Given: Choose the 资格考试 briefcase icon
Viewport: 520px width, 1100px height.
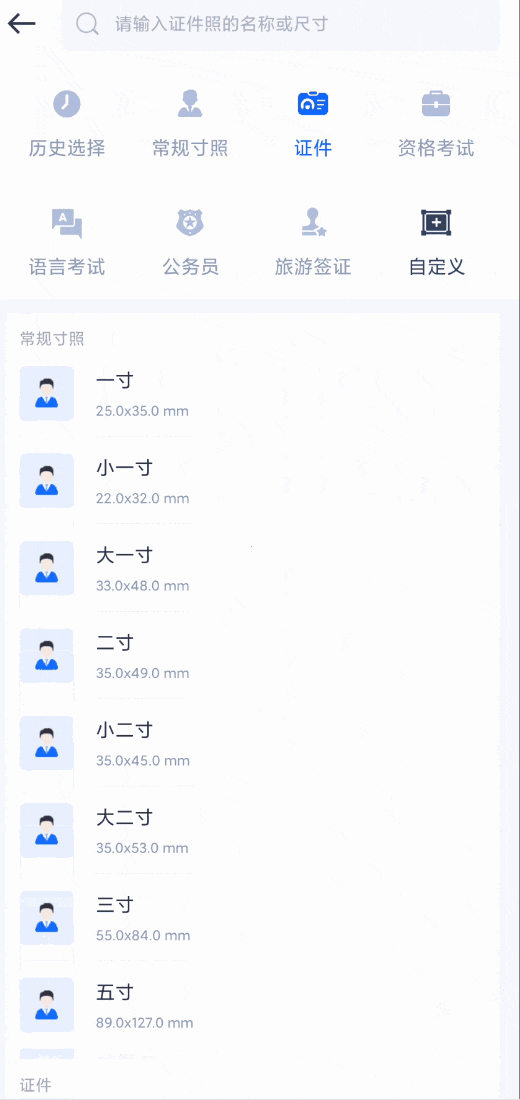Looking at the screenshot, I should [436, 104].
